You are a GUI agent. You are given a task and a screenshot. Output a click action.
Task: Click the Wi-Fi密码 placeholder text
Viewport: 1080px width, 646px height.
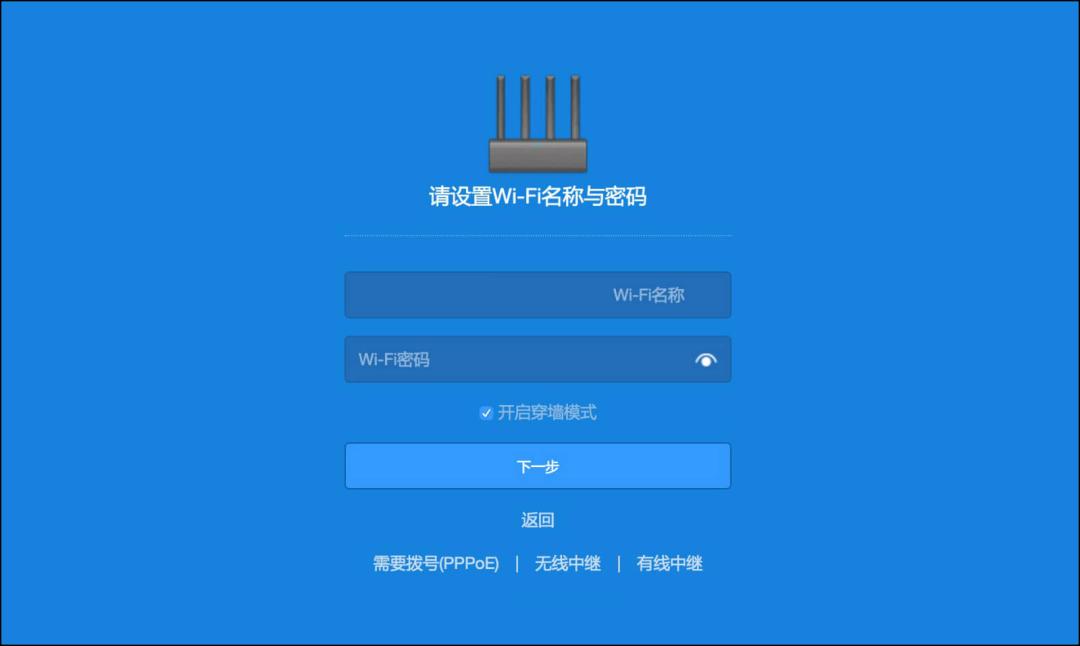[x=394, y=360]
